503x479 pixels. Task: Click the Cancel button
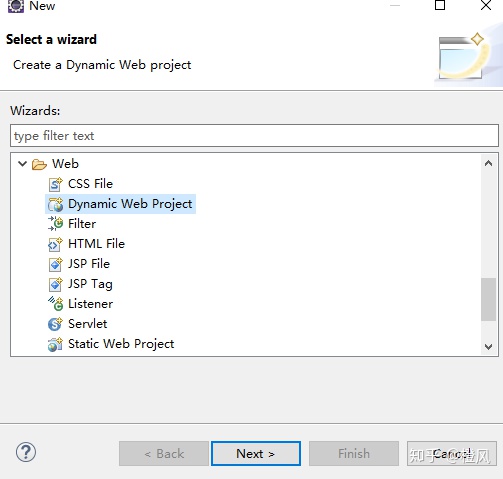(x=452, y=453)
